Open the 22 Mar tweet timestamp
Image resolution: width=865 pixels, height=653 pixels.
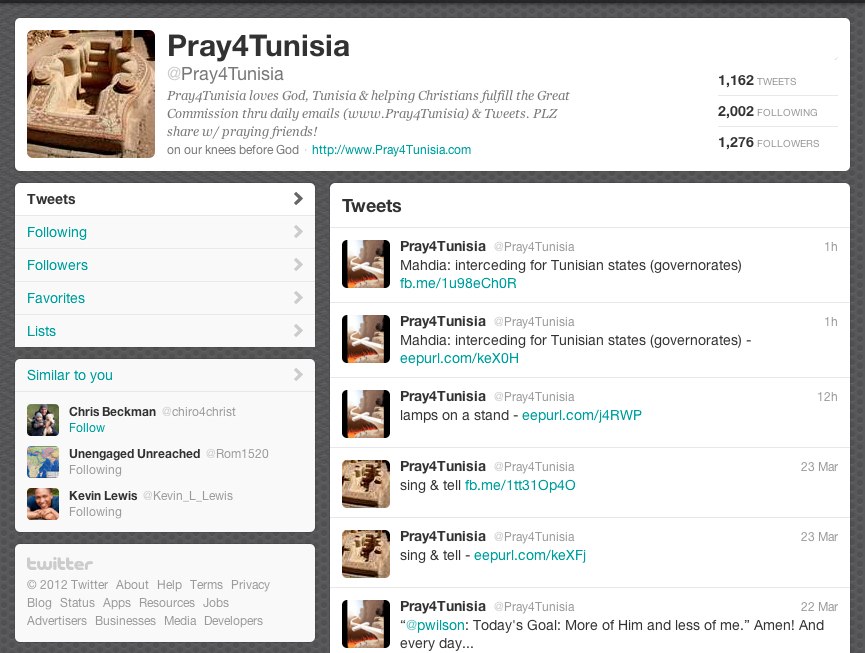coord(819,607)
